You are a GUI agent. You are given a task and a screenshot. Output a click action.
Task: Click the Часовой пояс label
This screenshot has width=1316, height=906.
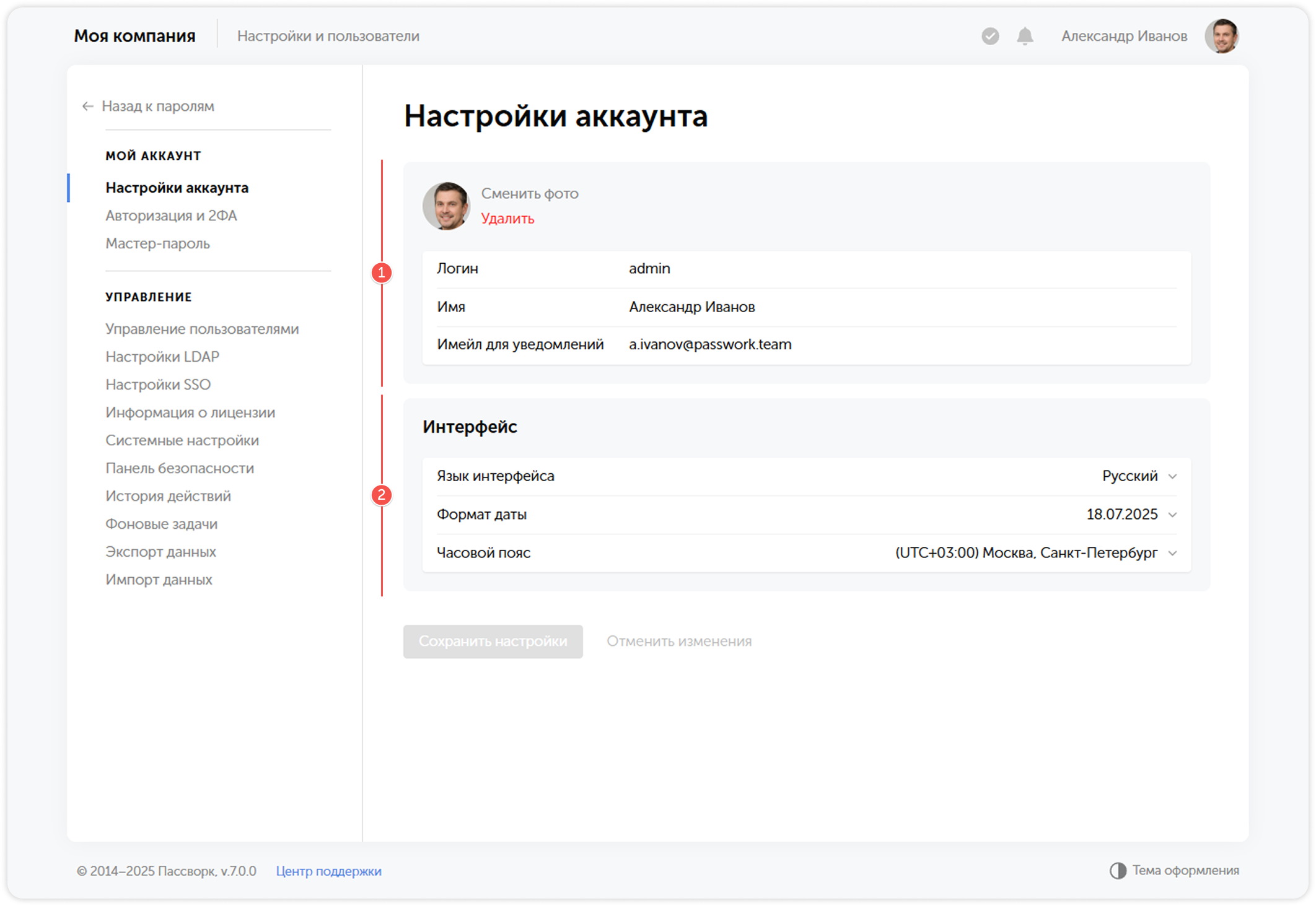pos(484,553)
